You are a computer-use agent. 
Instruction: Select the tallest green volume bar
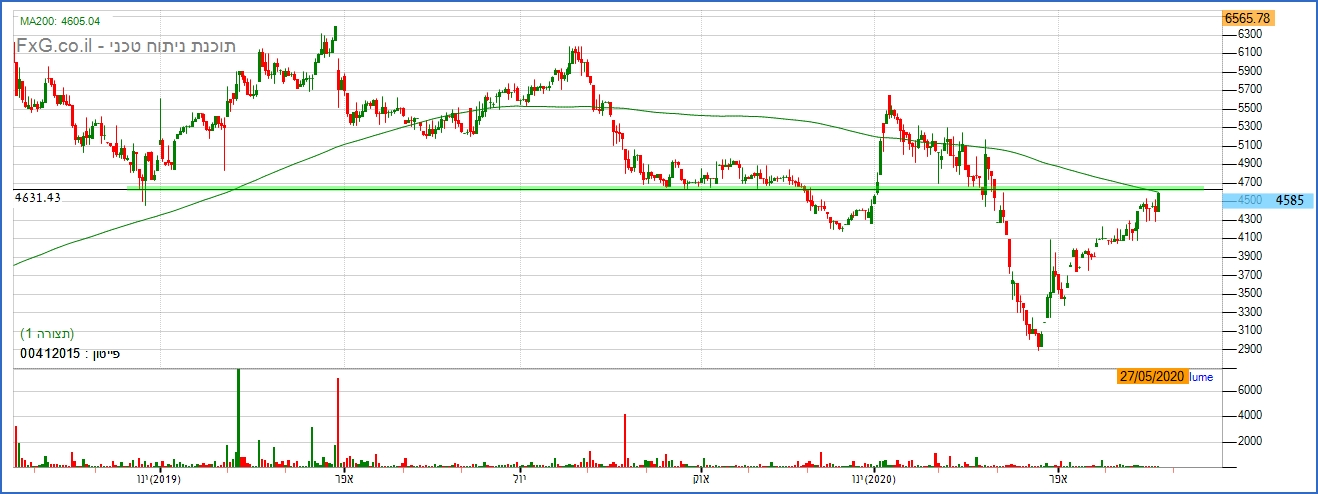[238, 417]
